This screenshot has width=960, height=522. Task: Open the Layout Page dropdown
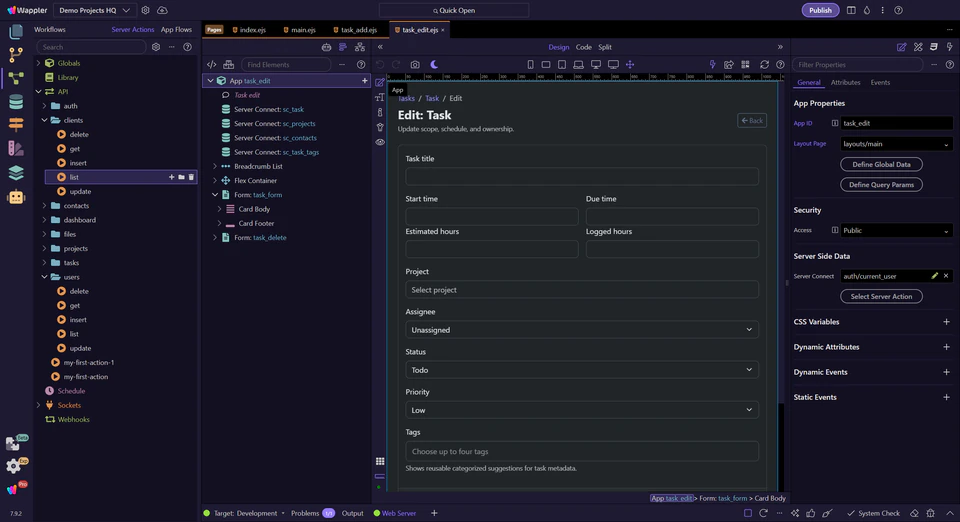(x=896, y=144)
